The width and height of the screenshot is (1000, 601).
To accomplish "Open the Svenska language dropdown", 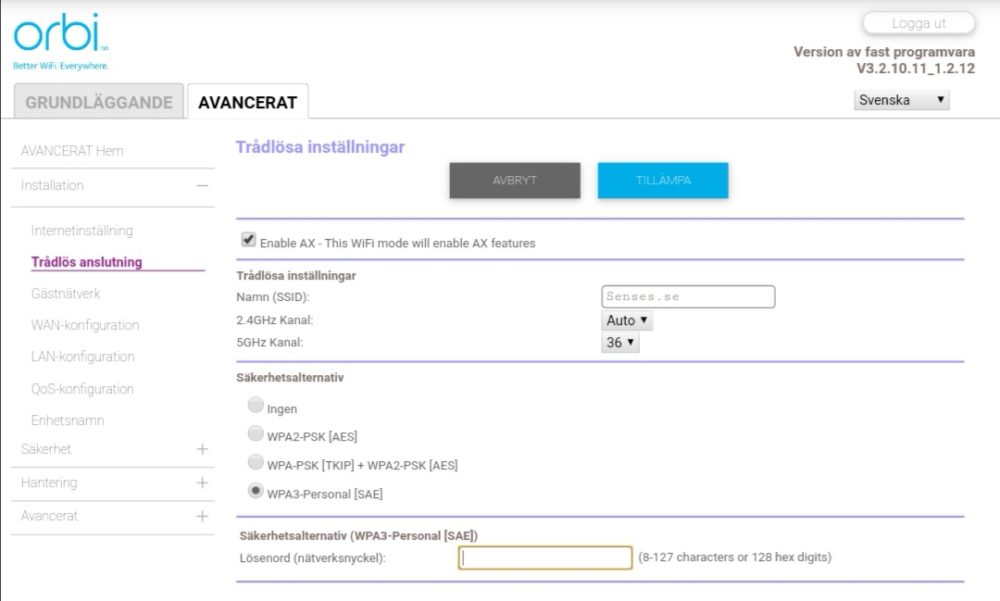I will click(902, 100).
